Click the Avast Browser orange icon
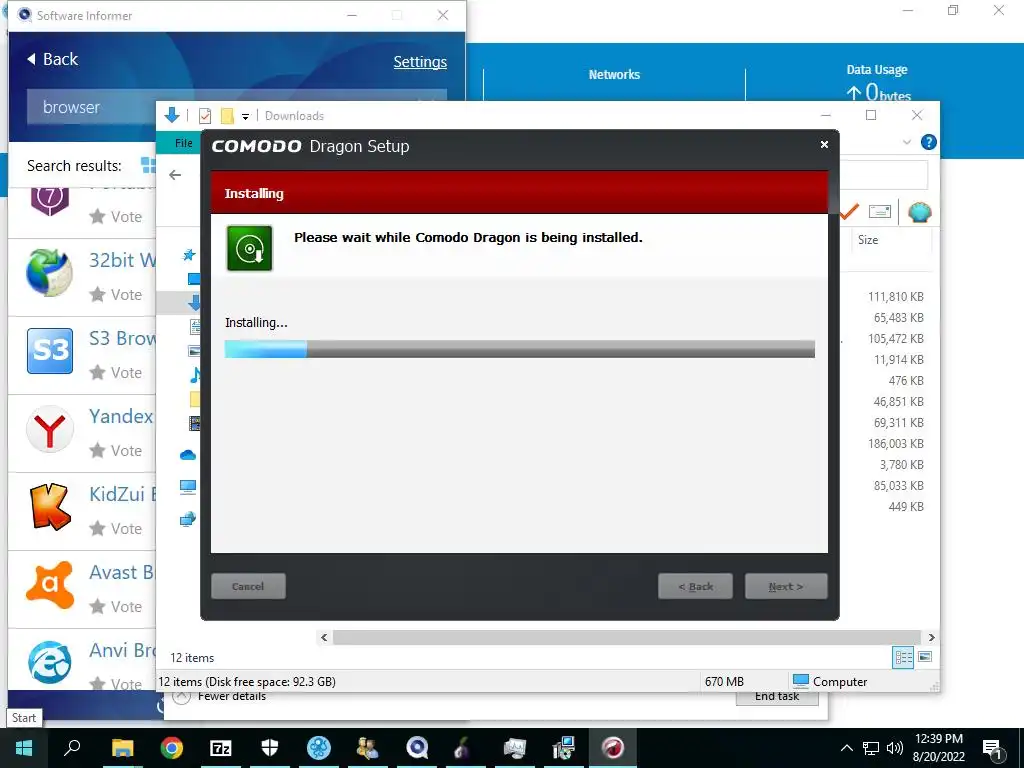The image size is (1024, 768). pos(50,585)
